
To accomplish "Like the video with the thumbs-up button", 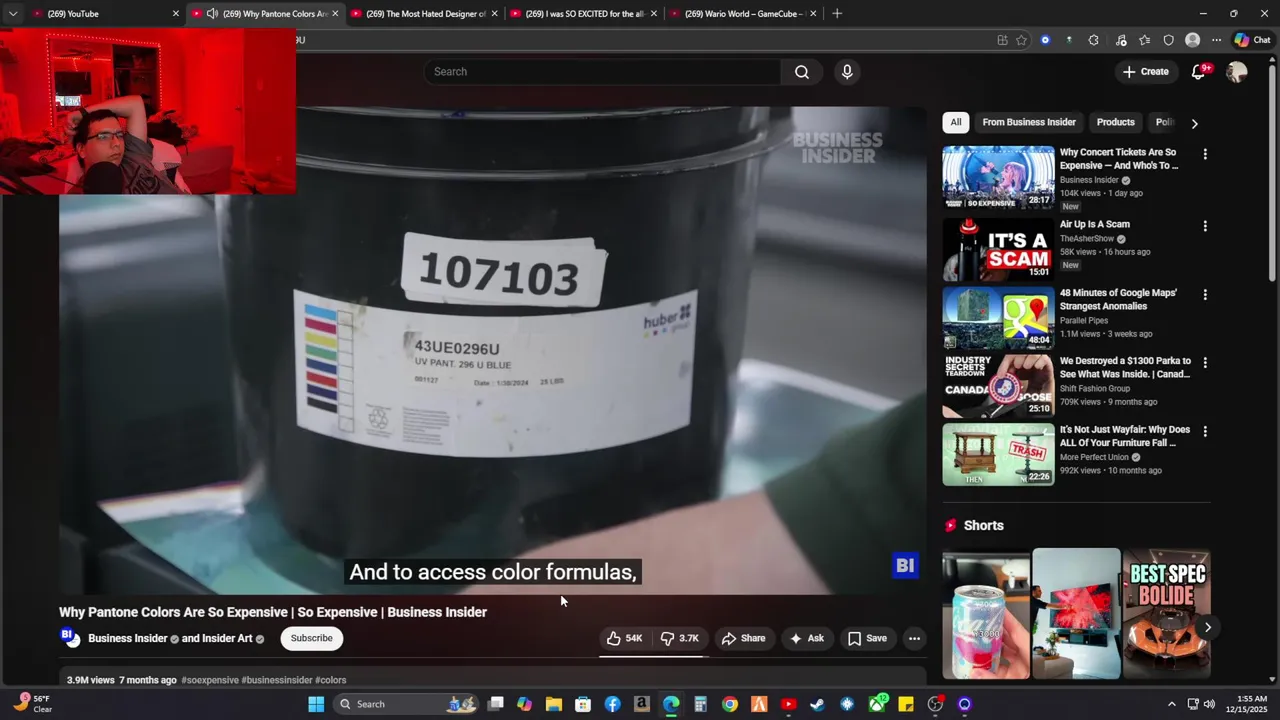I will click(625, 638).
